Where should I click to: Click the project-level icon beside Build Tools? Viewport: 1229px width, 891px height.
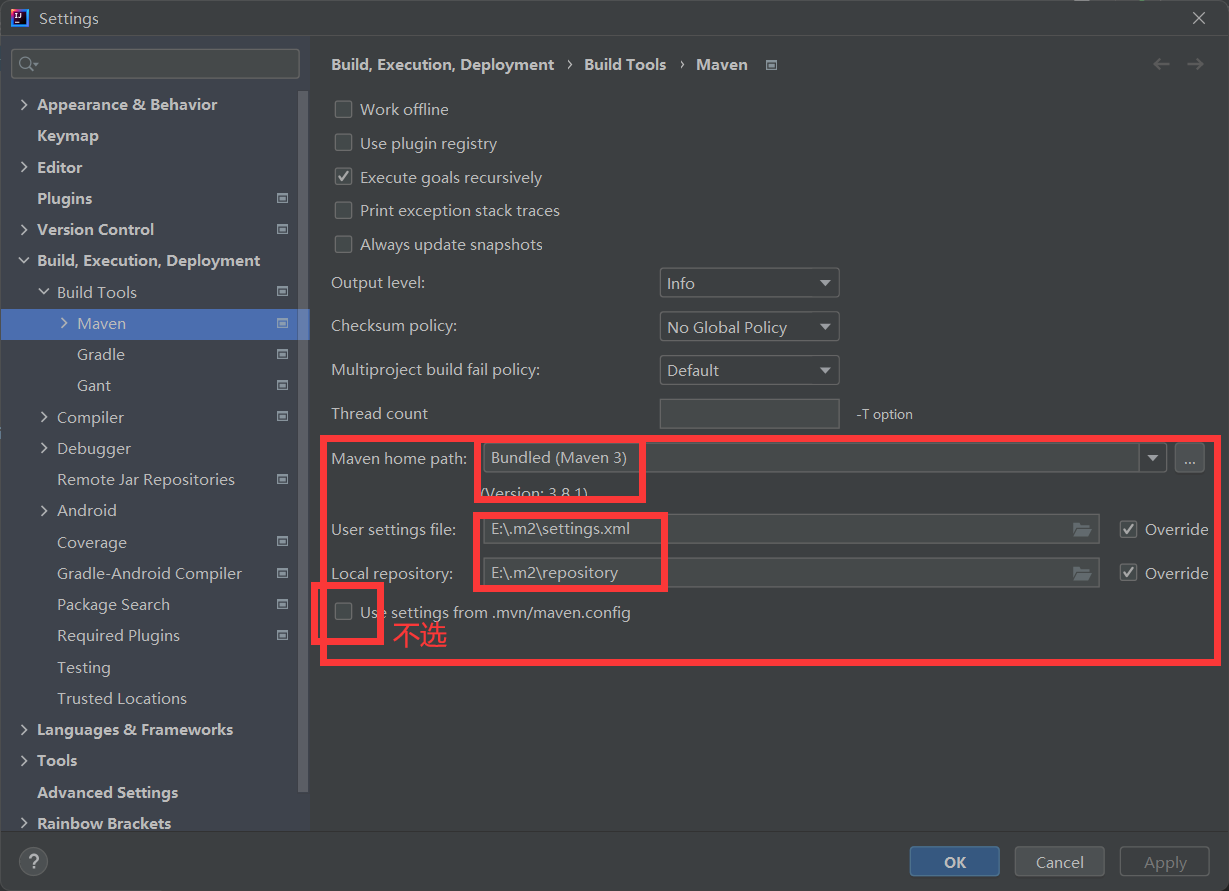tap(283, 292)
